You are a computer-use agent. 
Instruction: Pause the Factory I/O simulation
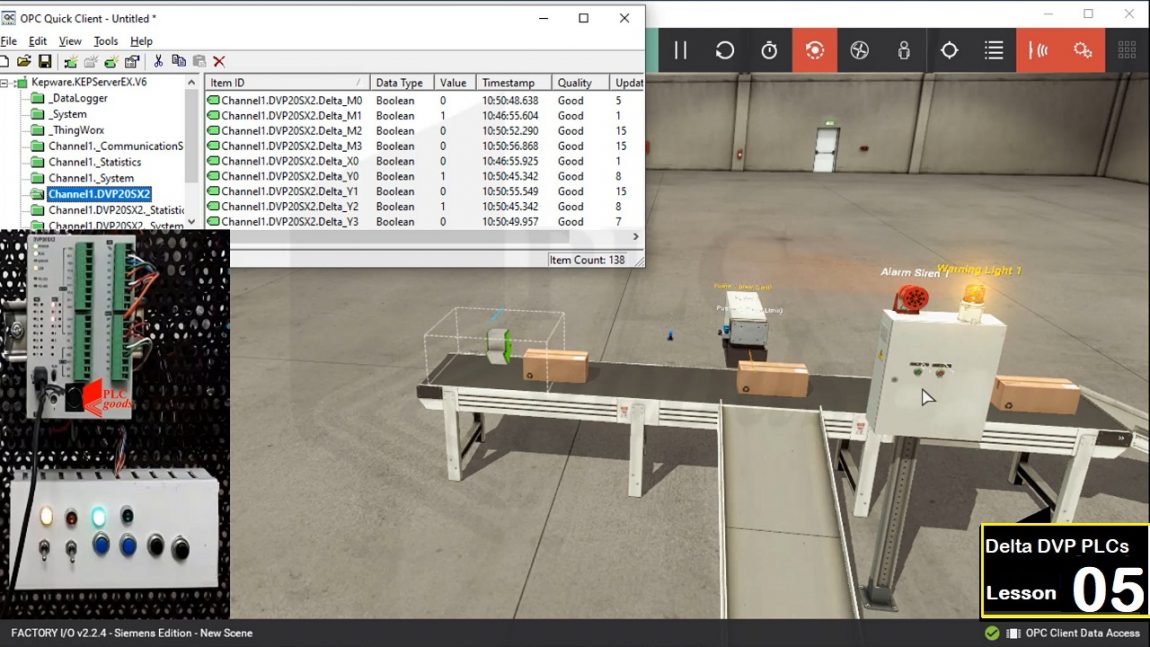pyautogui.click(x=681, y=50)
